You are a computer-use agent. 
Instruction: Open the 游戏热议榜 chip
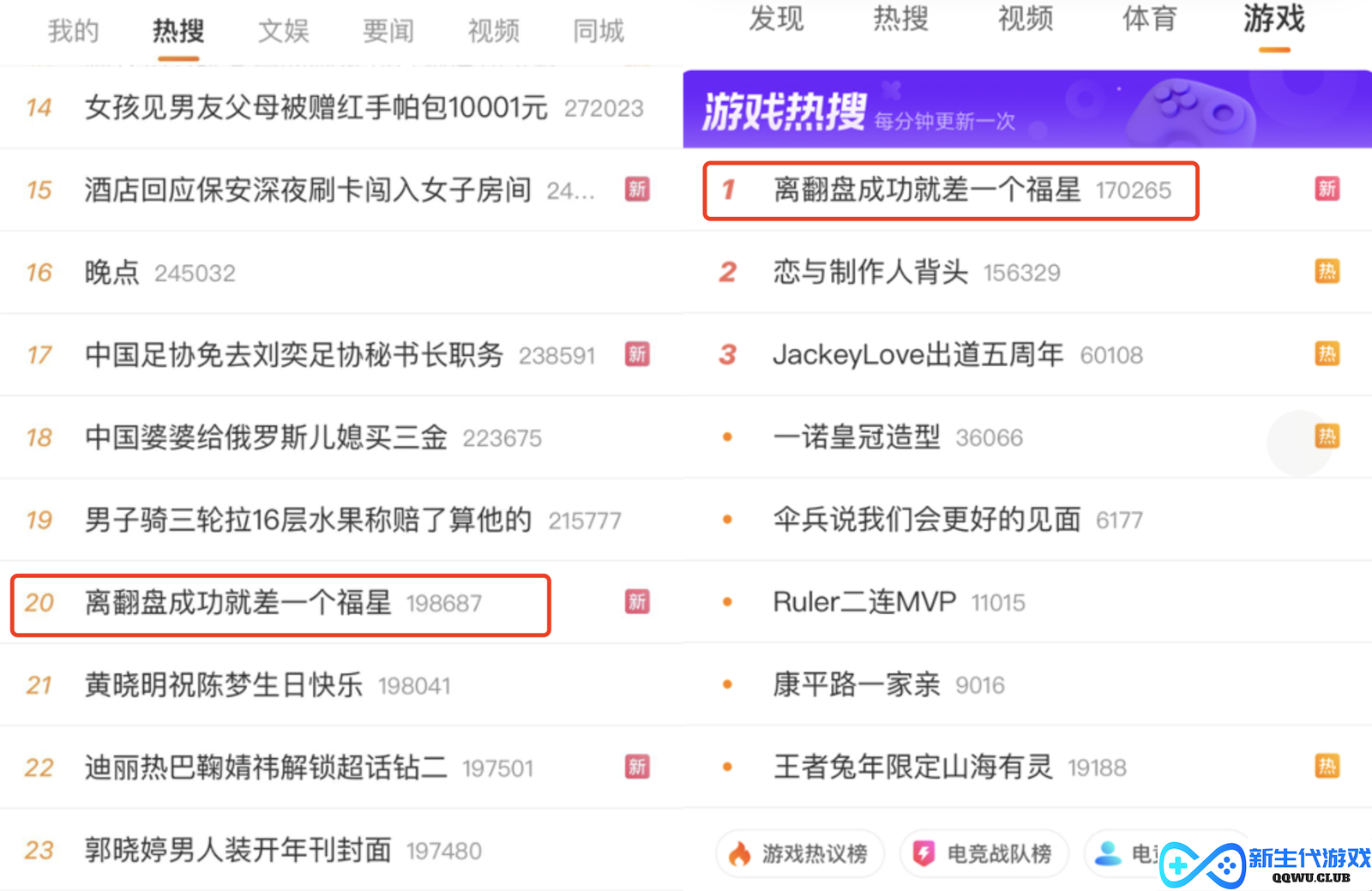(x=799, y=853)
